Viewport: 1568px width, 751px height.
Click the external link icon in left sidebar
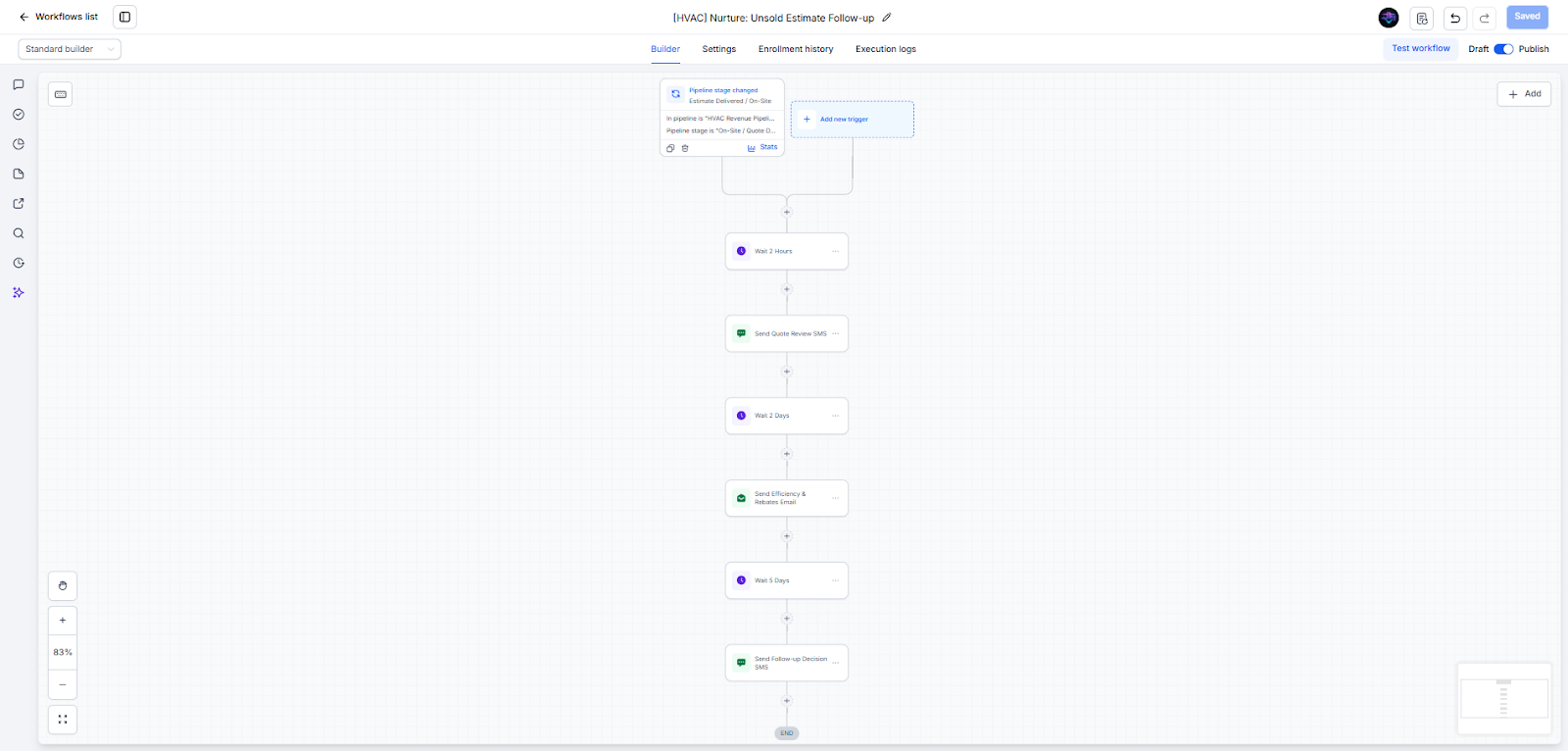coord(19,204)
